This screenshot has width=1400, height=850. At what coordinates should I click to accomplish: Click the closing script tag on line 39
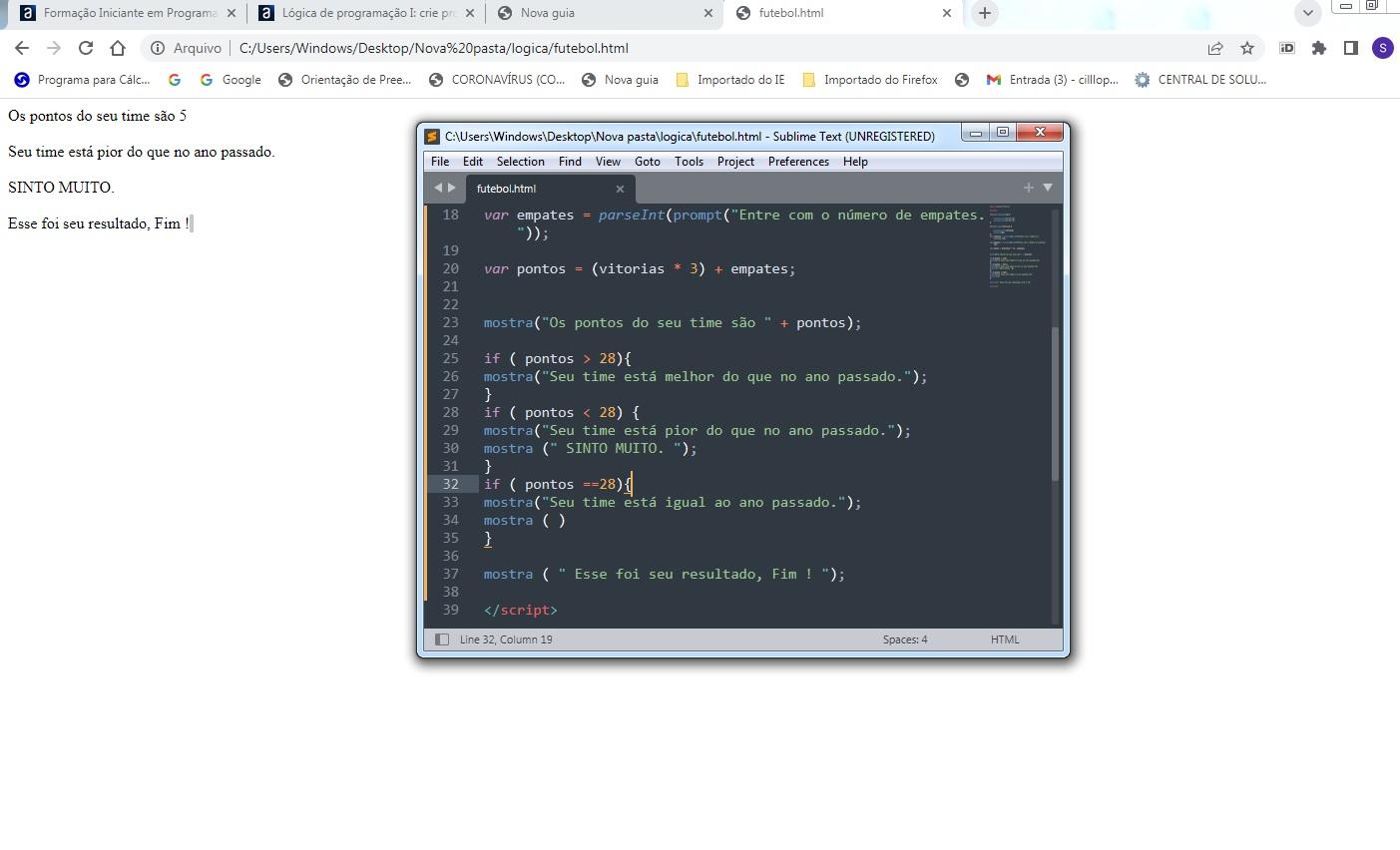tap(521, 610)
